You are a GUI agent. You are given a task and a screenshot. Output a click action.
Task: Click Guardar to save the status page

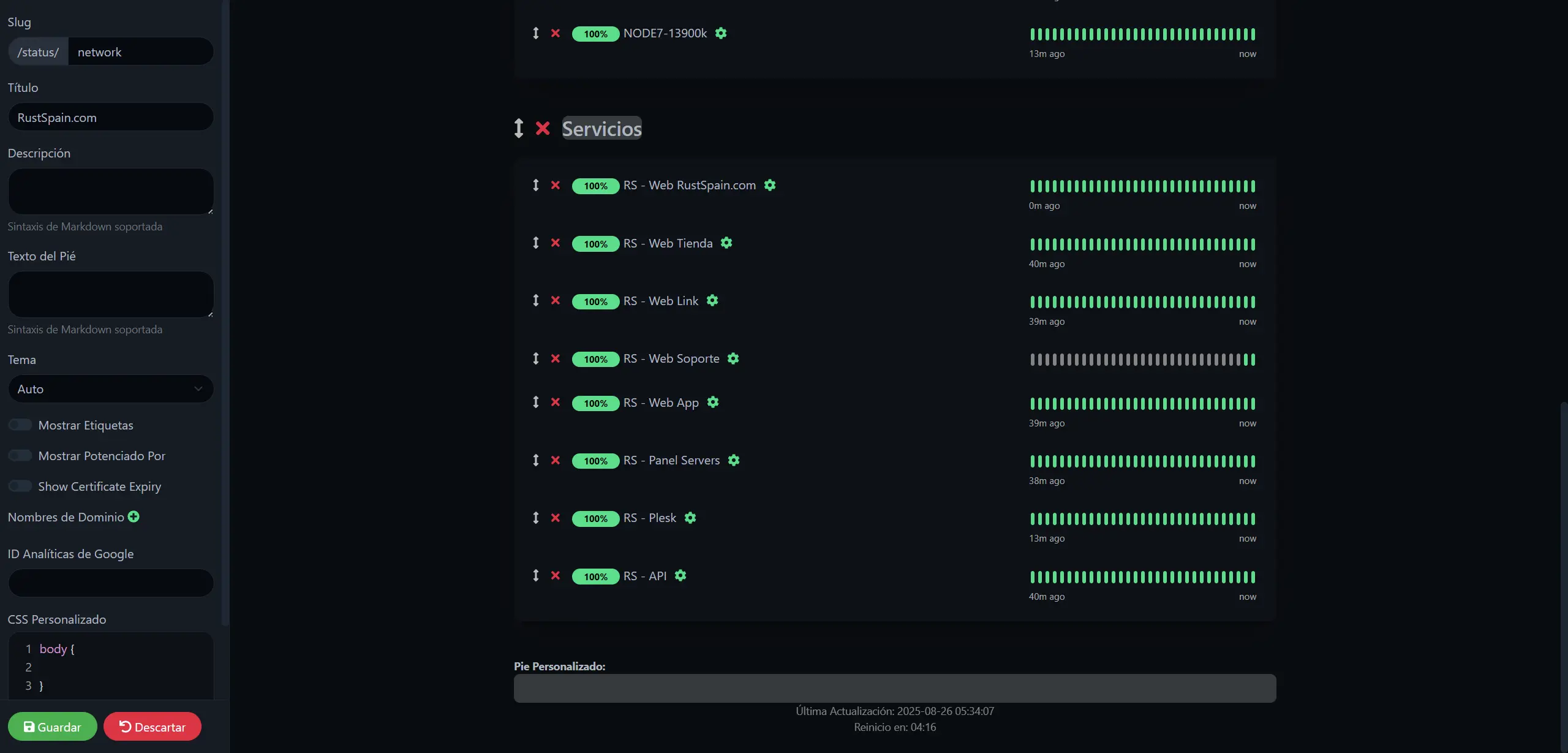[53, 727]
